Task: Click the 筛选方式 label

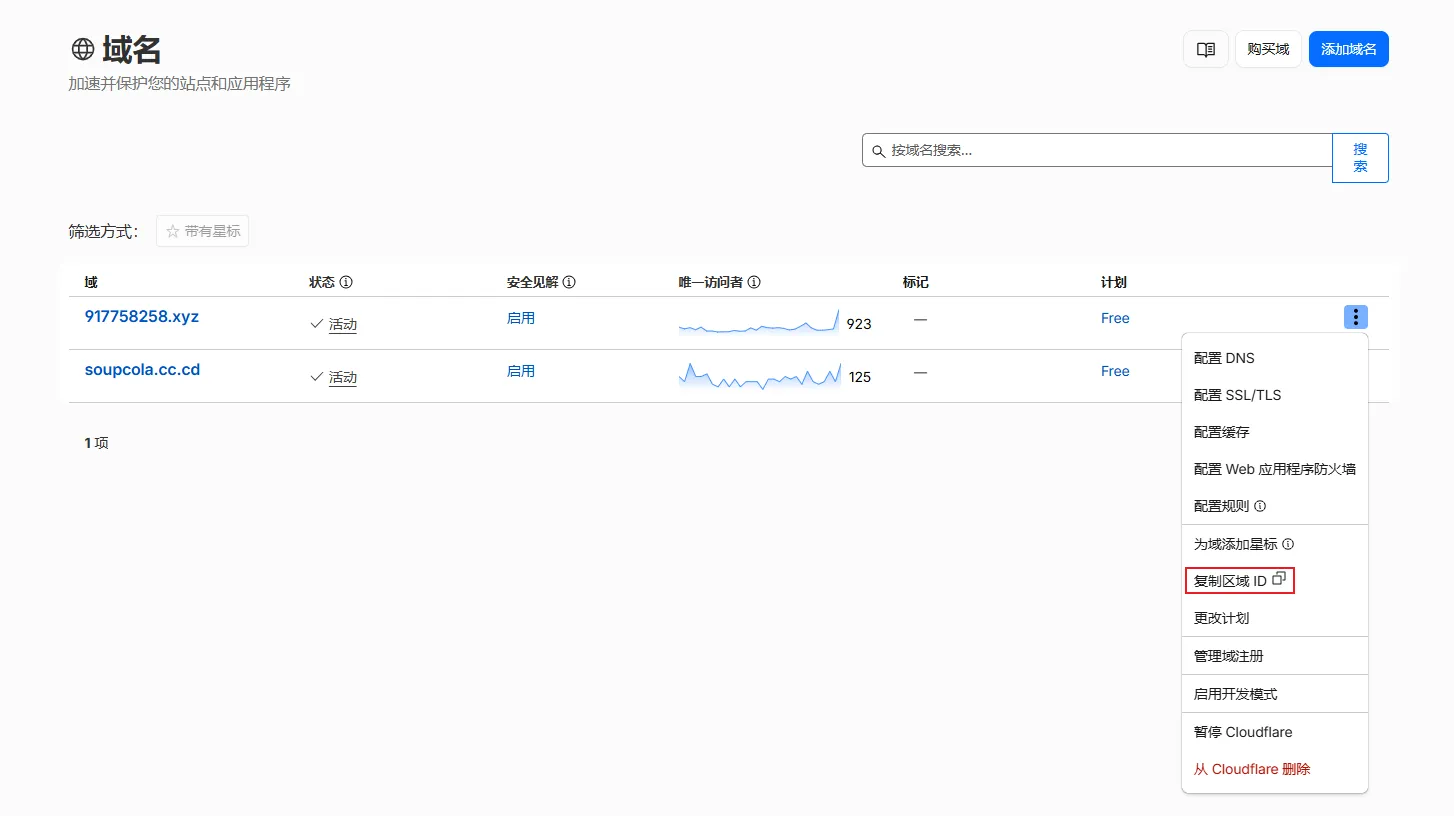Action: 104,232
